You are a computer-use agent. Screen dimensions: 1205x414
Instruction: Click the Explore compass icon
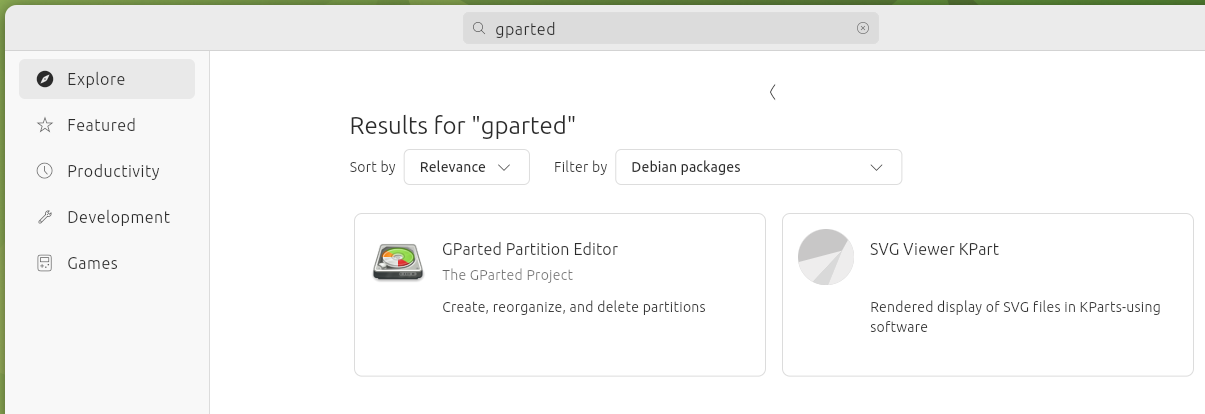click(x=44, y=79)
